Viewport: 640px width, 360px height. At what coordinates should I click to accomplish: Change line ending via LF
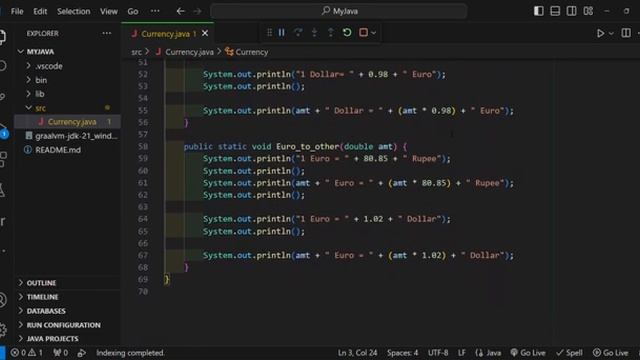pos(461,353)
